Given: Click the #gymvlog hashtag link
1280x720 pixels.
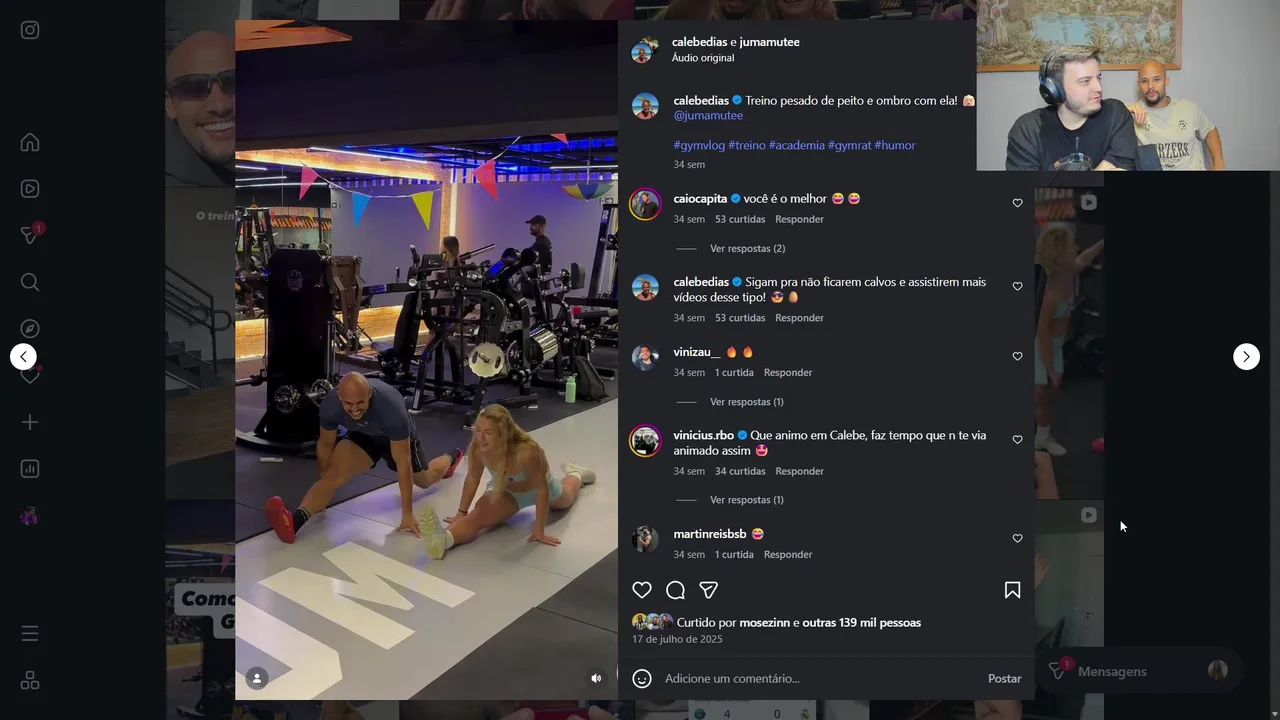Looking at the screenshot, I should [699, 145].
